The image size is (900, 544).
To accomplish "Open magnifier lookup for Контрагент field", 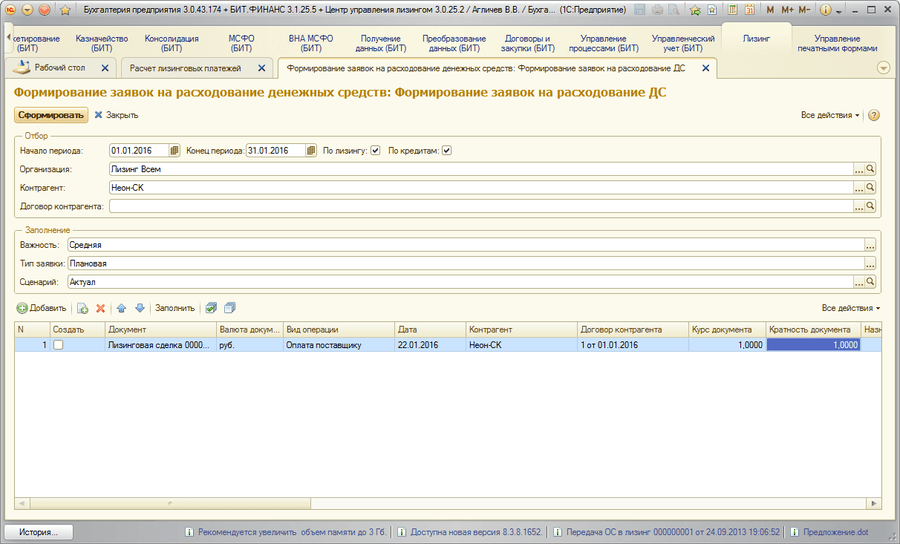I will 870,188.
